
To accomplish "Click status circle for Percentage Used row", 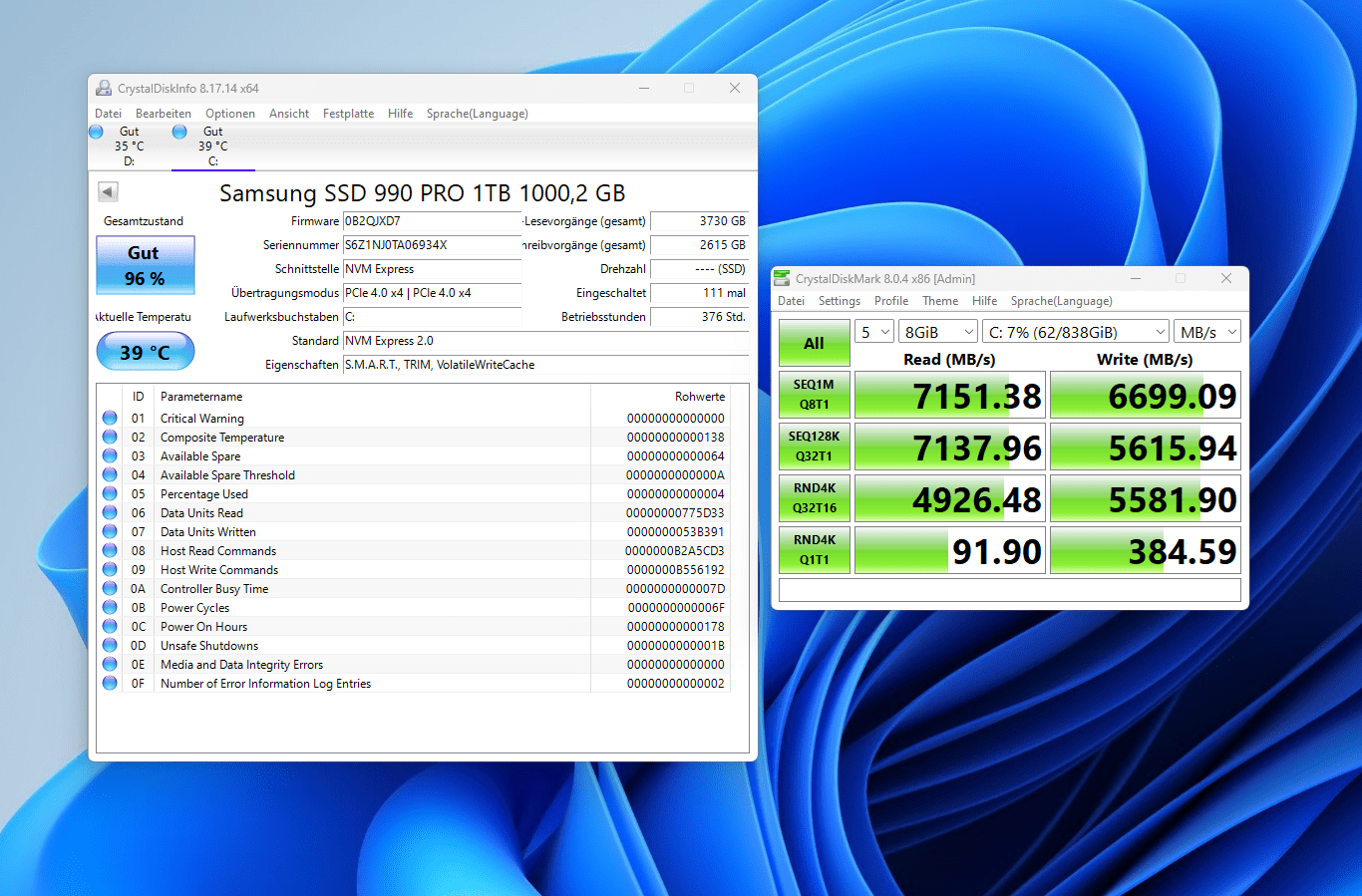I will [x=110, y=493].
